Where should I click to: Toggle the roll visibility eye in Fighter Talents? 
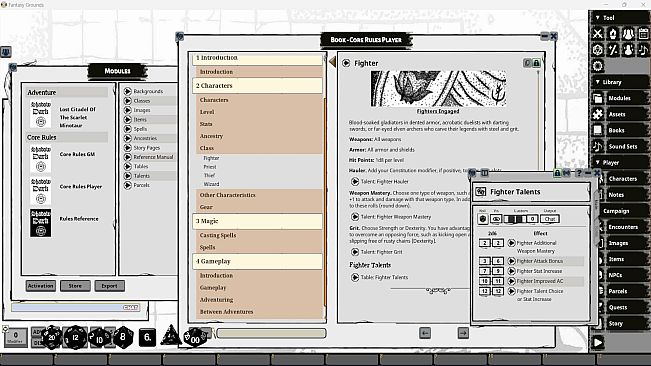[496, 219]
